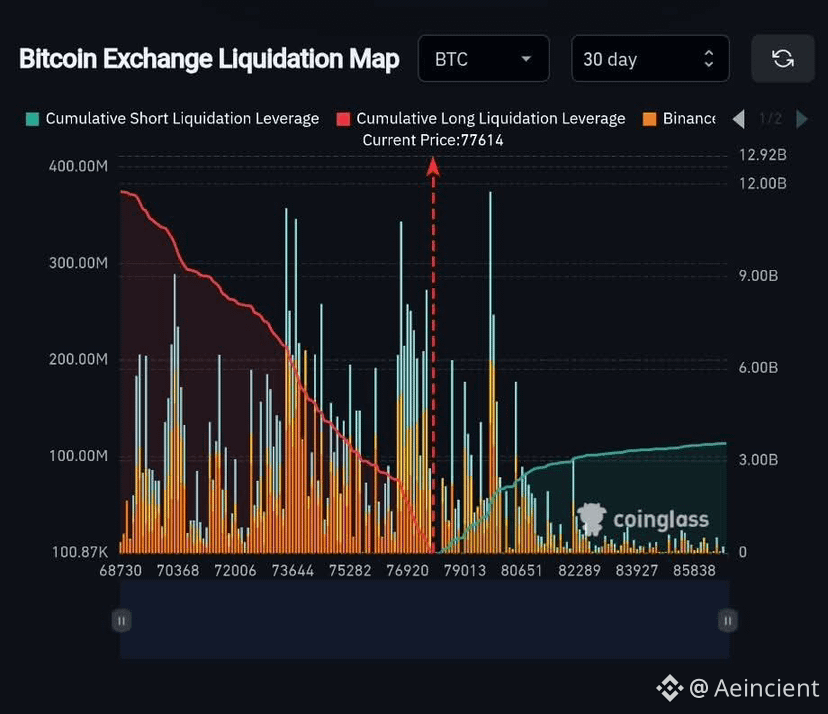Click the orange Binance color swatch
This screenshot has height=714, width=828.
point(649,119)
